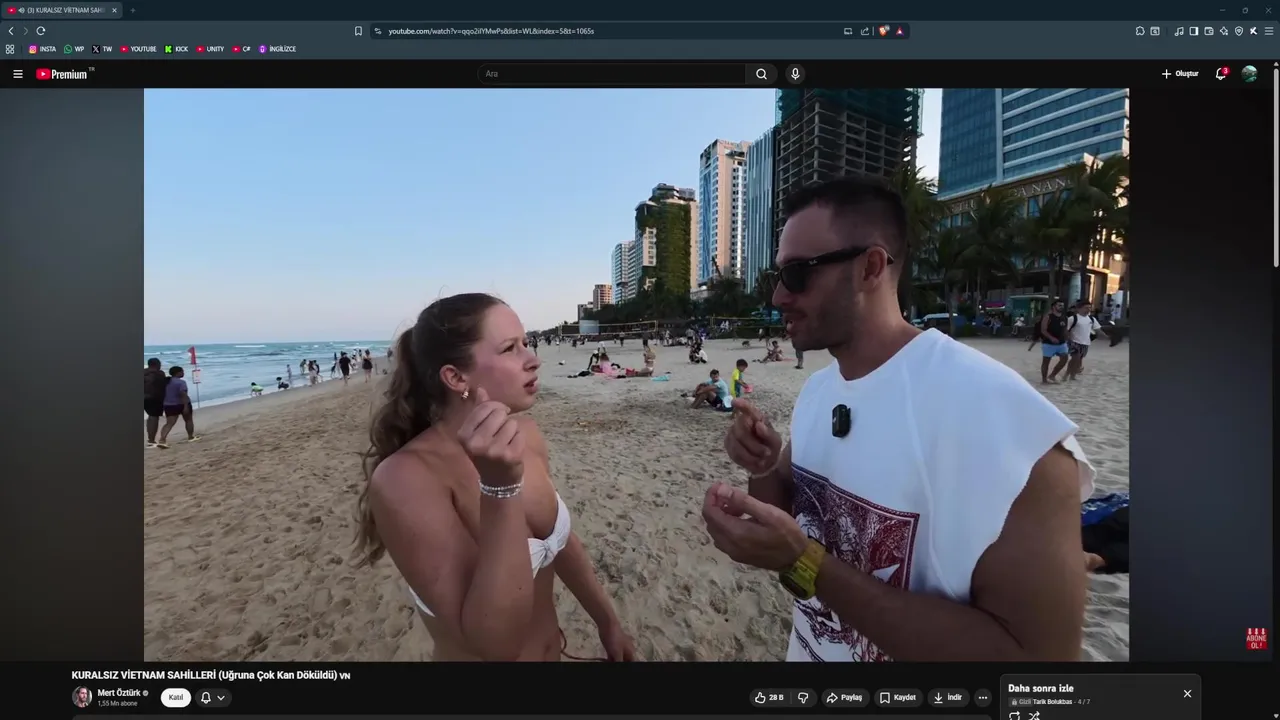The height and width of the screenshot is (720, 1280).
Task: Open the Leo AI sparkle icon
Action: tap(1224, 31)
